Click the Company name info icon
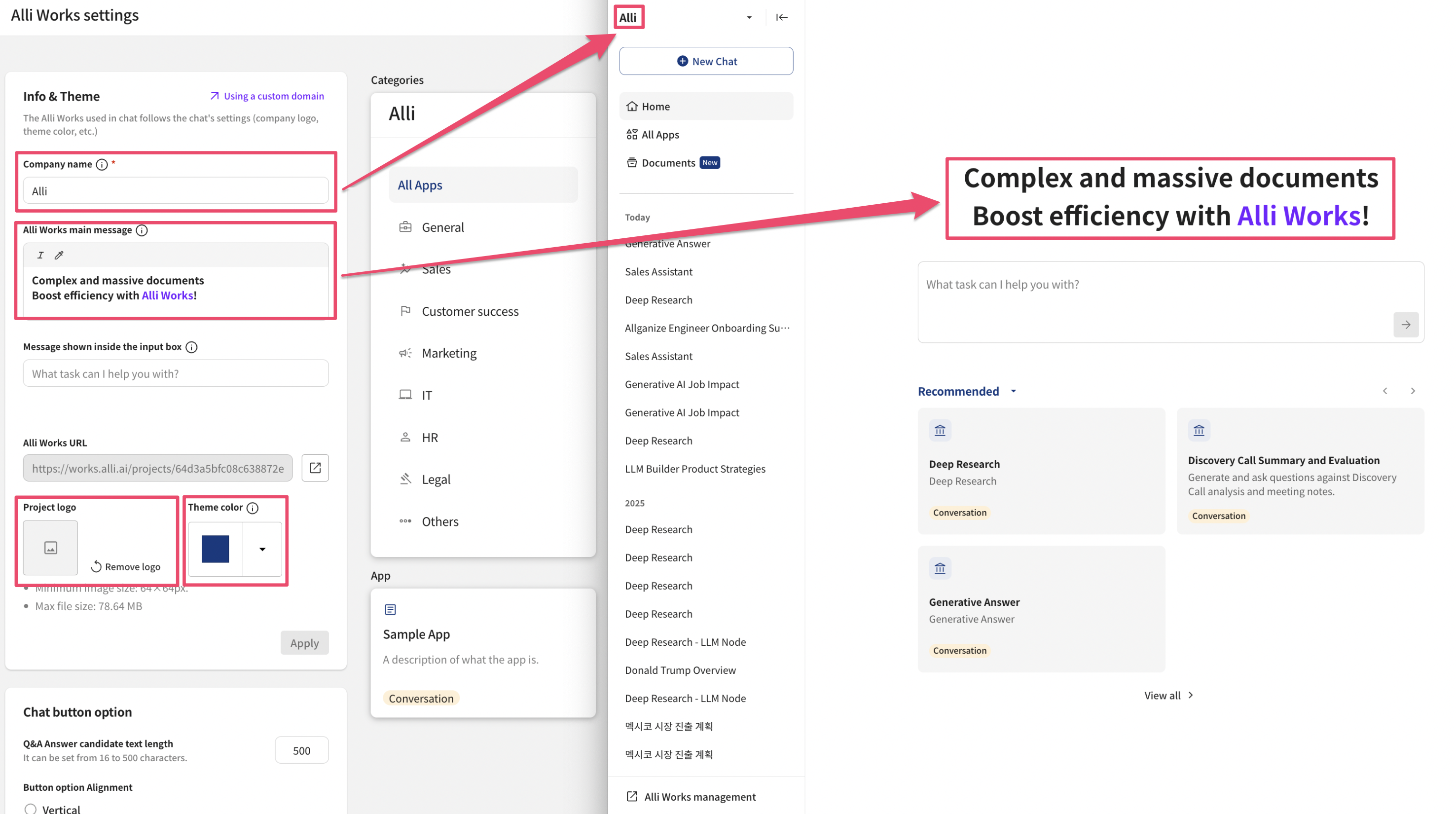Viewport: 1456px width, 814px height. [x=102, y=164]
